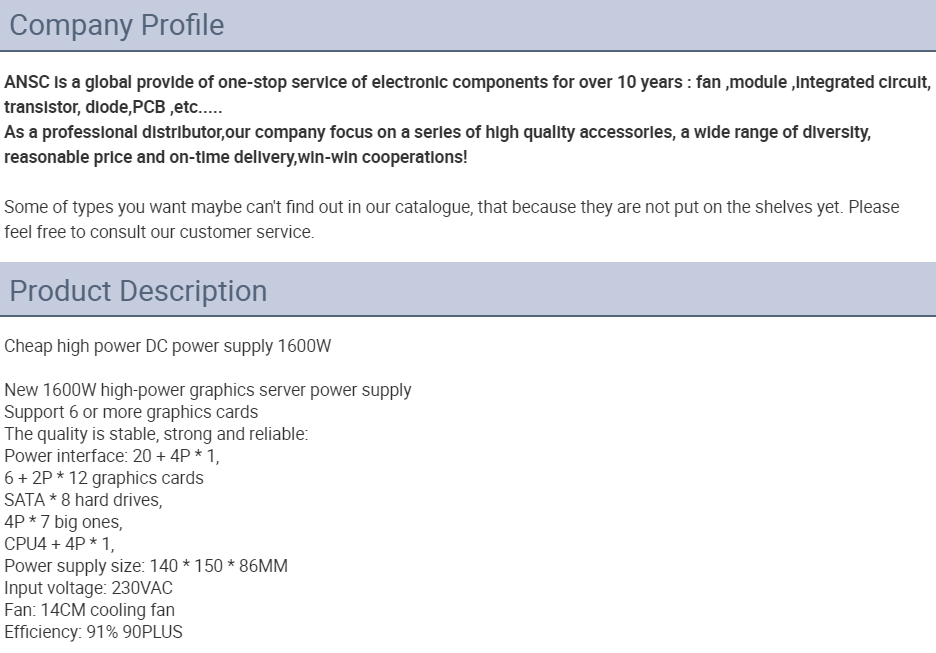Click 'Efficiency: 91% 90PLUS' line
Image resolution: width=936 pixels, height=653 pixels.
click(x=94, y=632)
